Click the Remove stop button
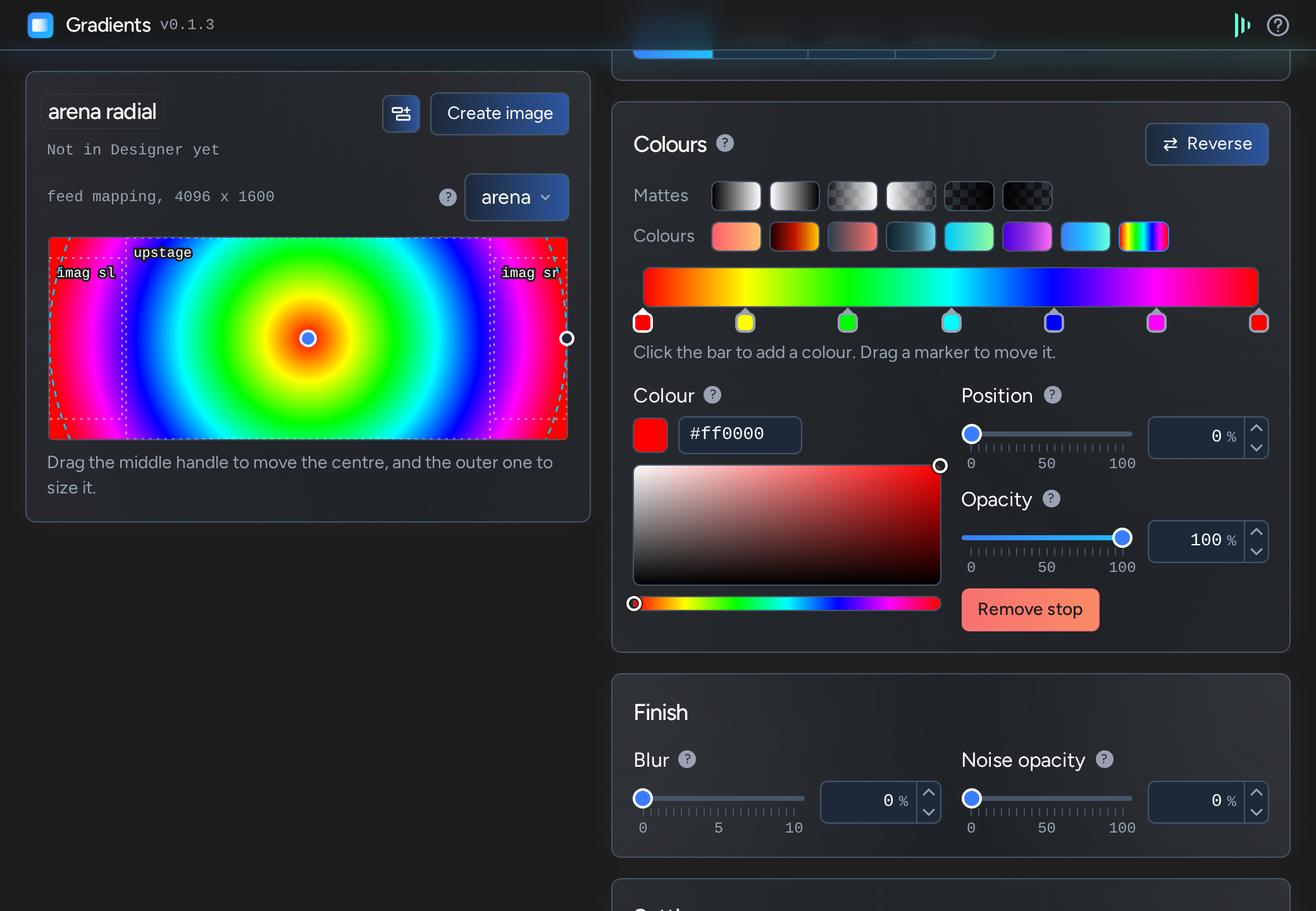Viewport: 1316px width, 911px height. (1030, 610)
